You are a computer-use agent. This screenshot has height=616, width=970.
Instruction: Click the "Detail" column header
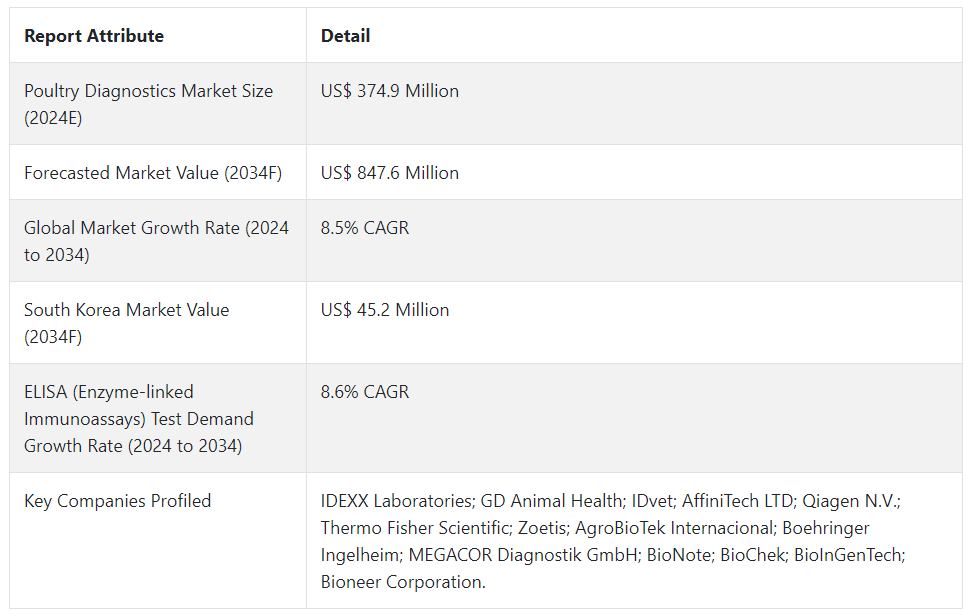pyautogui.click(x=345, y=36)
